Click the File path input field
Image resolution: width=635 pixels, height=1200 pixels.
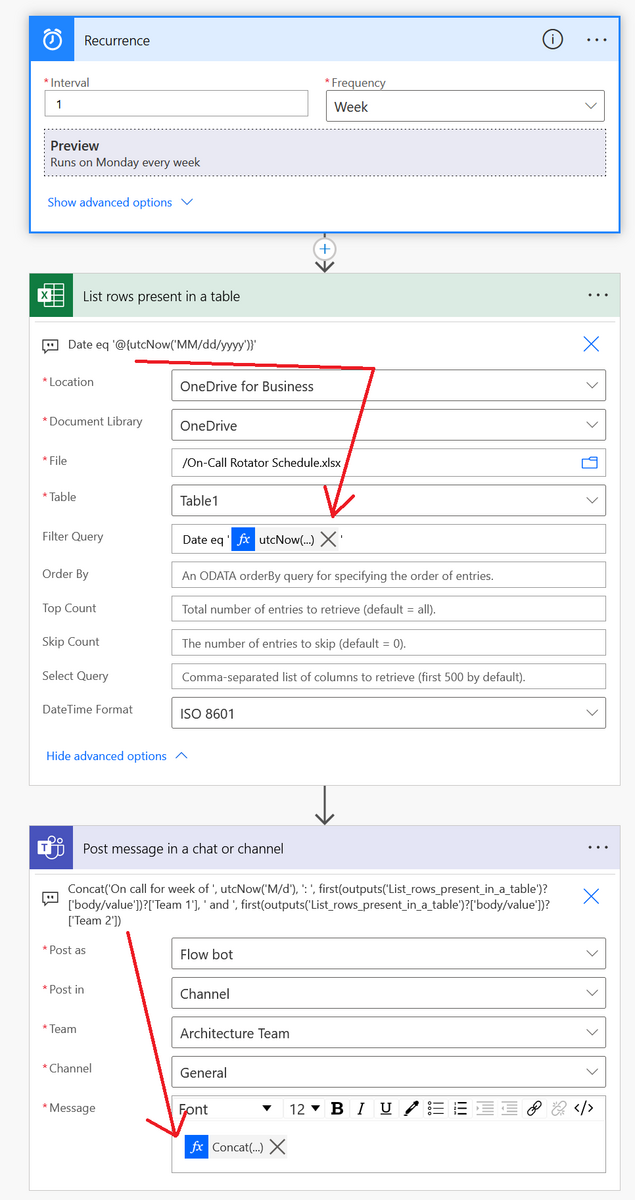[x=388, y=463]
